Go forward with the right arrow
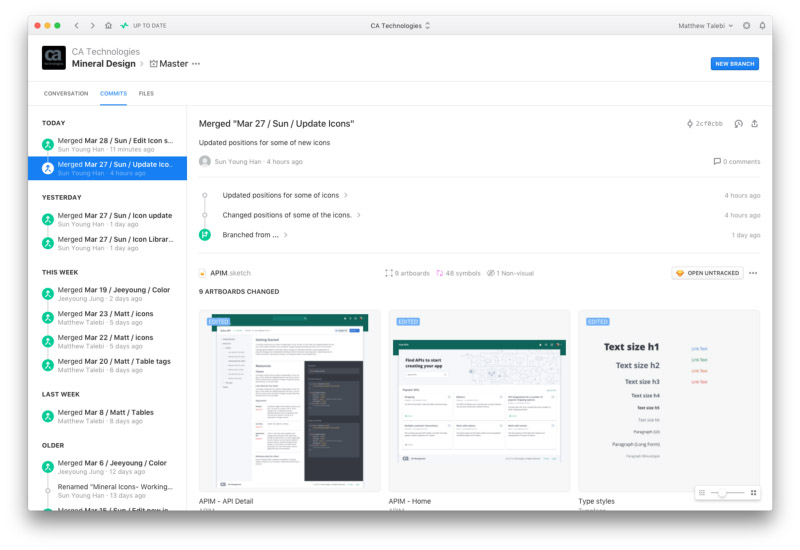This screenshot has width=800, height=550. (92, 26)
